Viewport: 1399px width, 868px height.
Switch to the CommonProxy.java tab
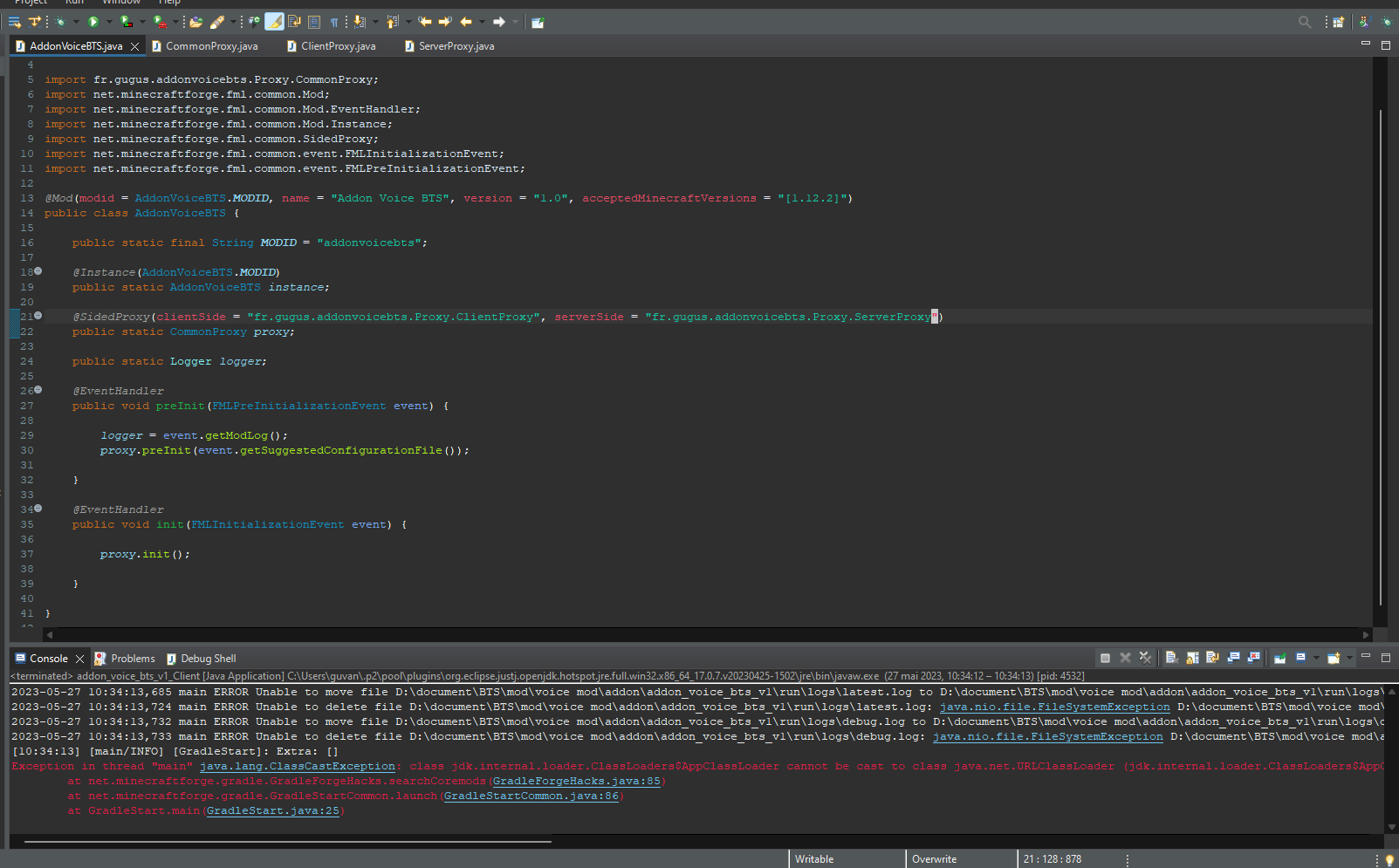[x=211, y=46]
